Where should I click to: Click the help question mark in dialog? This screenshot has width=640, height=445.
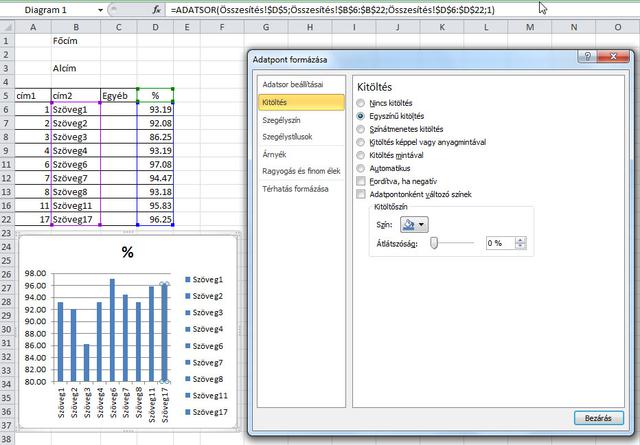(587, 56)
